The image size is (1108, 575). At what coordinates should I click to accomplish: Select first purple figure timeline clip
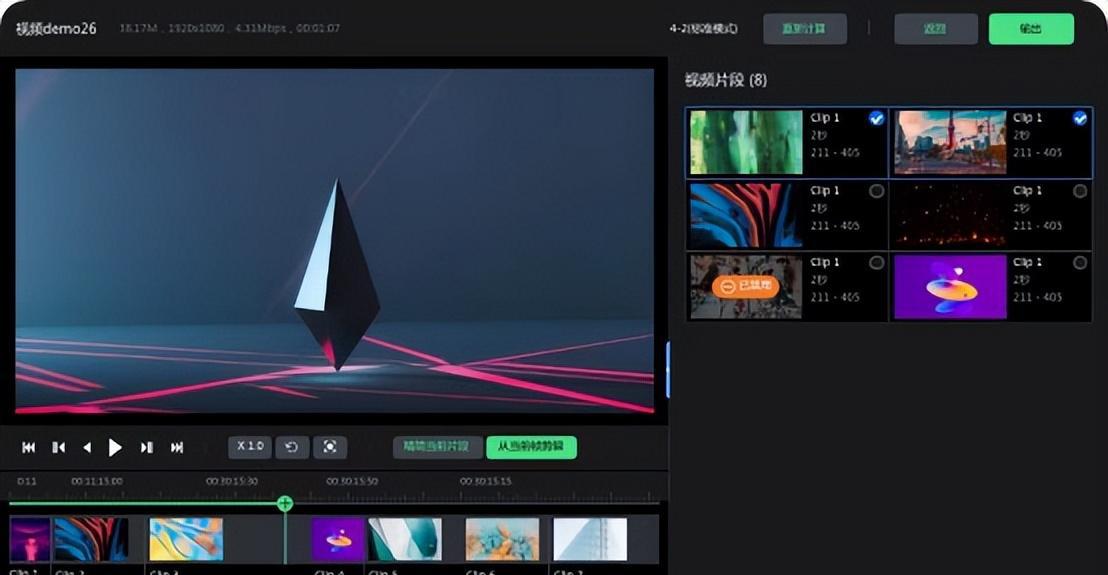[30, 539]
